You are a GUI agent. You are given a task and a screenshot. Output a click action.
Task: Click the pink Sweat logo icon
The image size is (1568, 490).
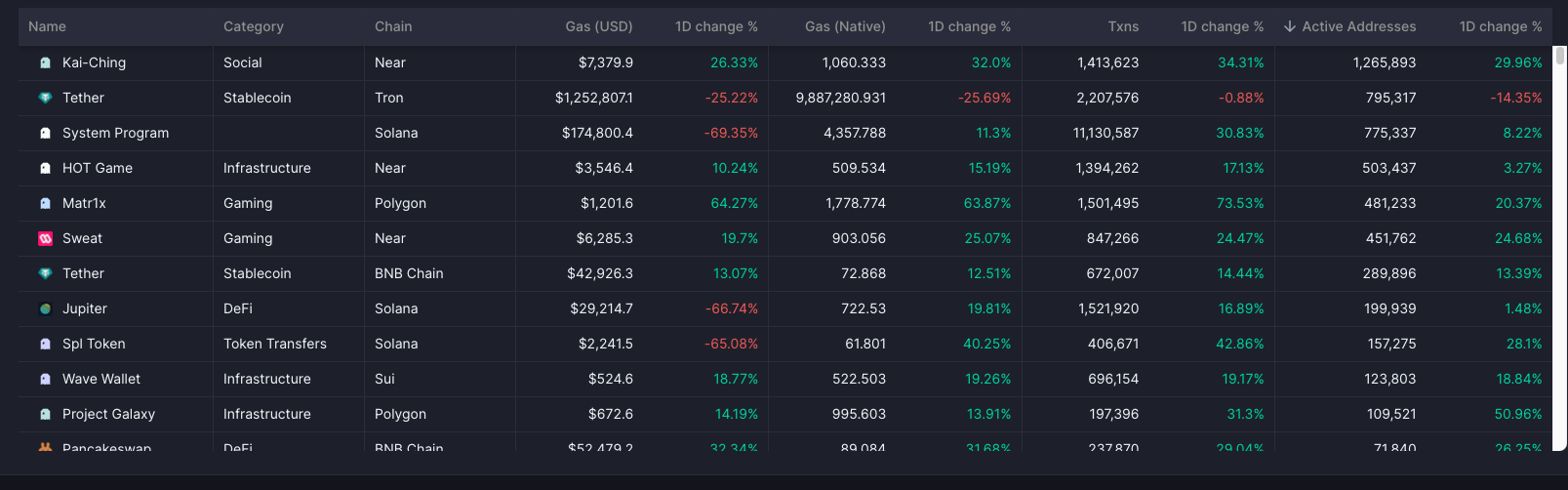point(45,238)
